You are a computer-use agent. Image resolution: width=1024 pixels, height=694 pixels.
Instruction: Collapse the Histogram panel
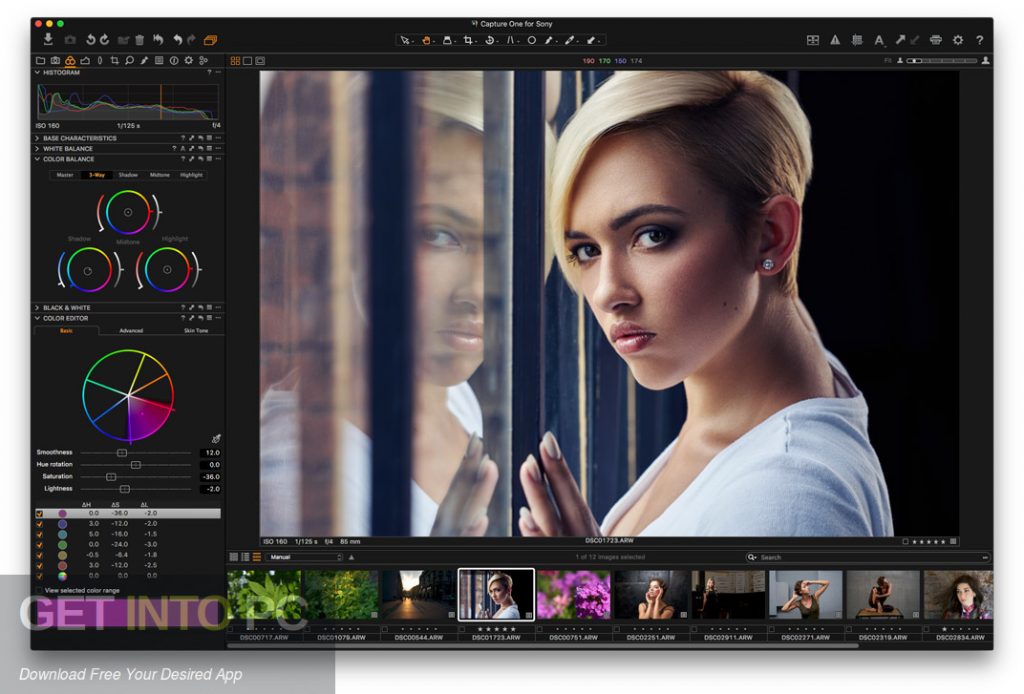pos(37,72)
